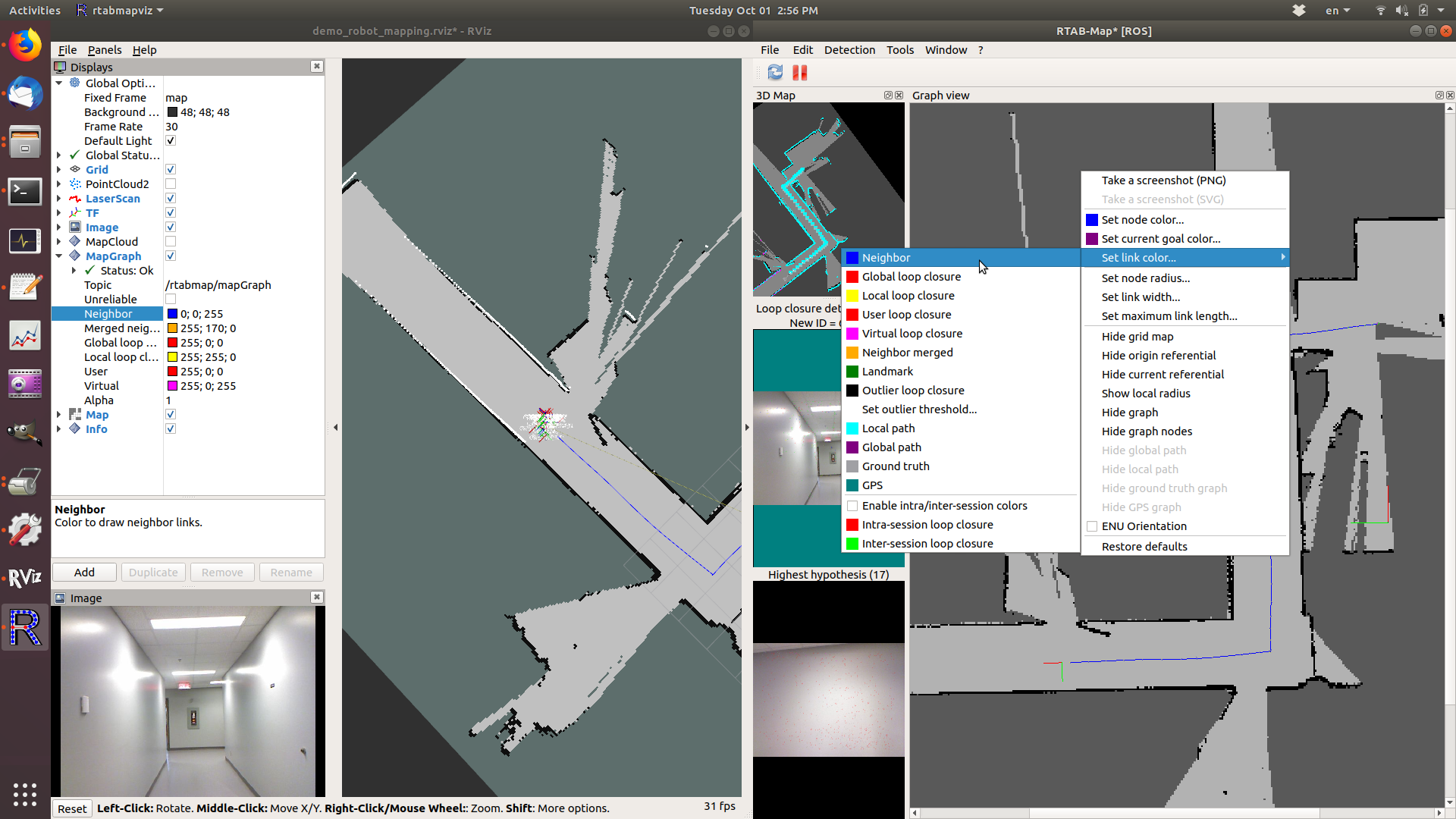1456x819 pixels.
Task: Click the 3D Map panel float icon
Action: pos(887,96)
